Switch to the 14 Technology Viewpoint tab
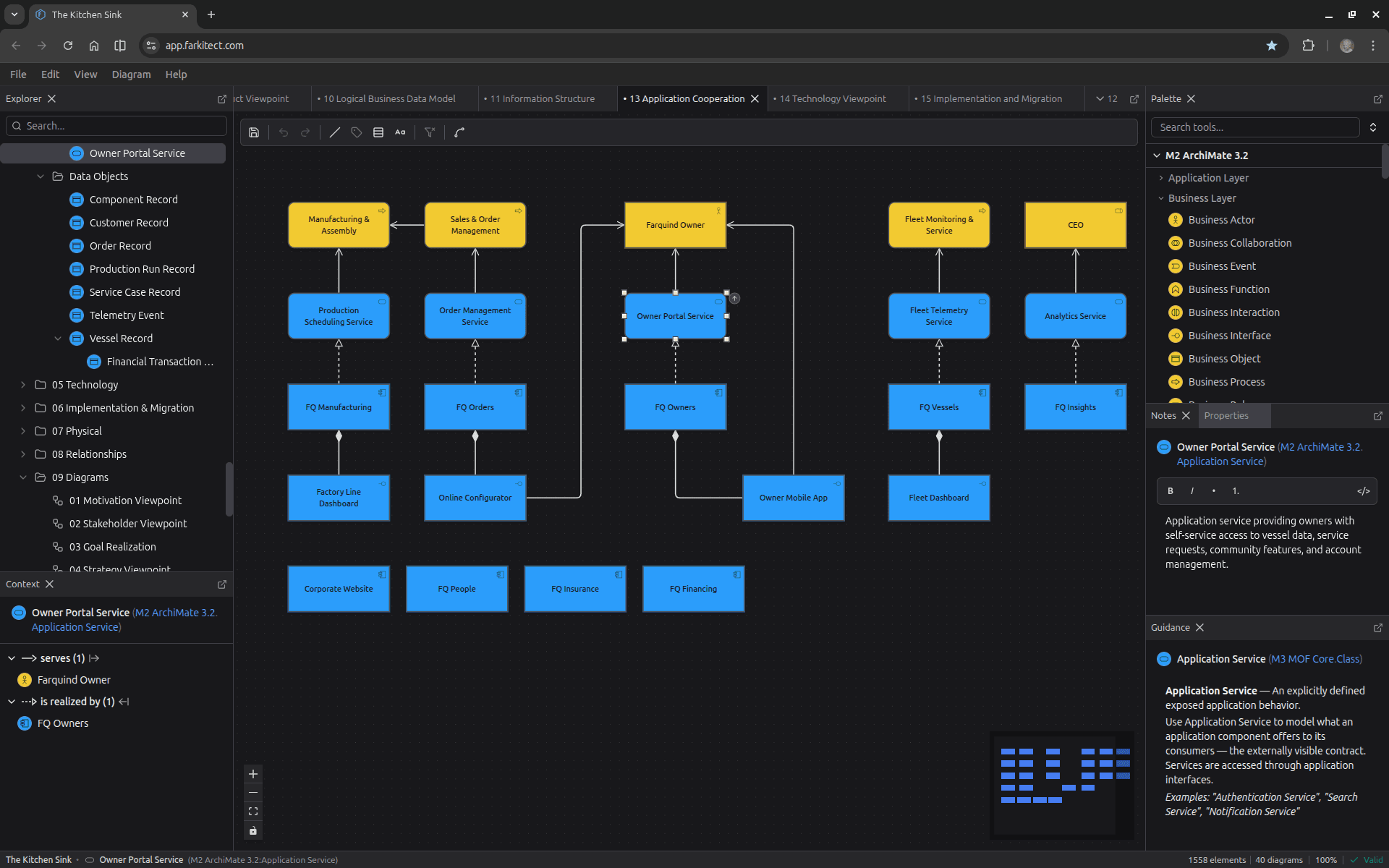This screenshot has height=868, width=1389. 832,99
